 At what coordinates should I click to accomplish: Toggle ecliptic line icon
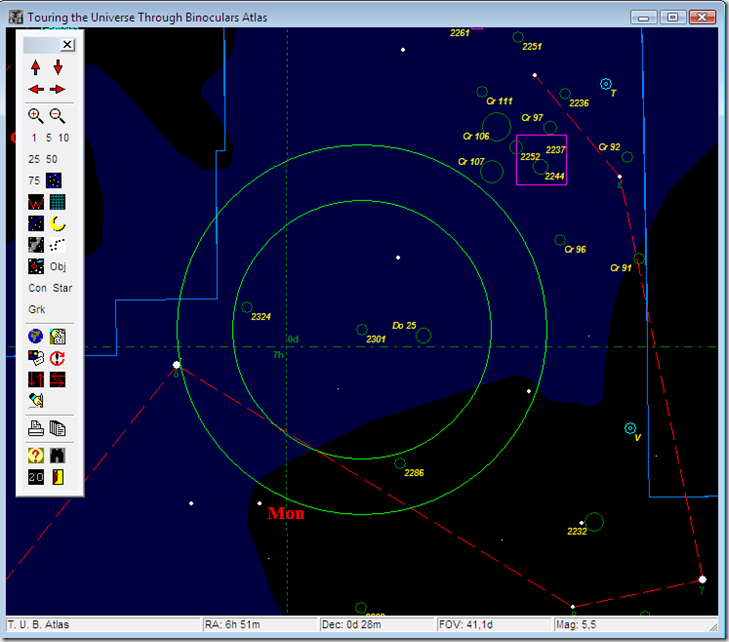pyautogui.click(x=36, y=224)
